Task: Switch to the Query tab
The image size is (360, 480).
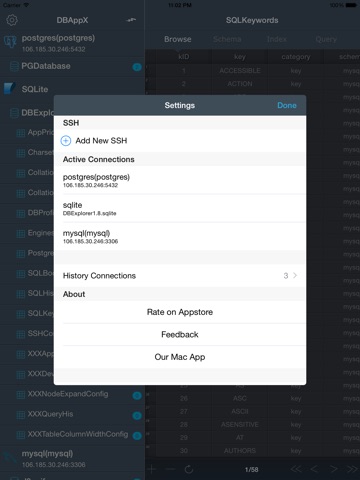Action: [326, 39]
